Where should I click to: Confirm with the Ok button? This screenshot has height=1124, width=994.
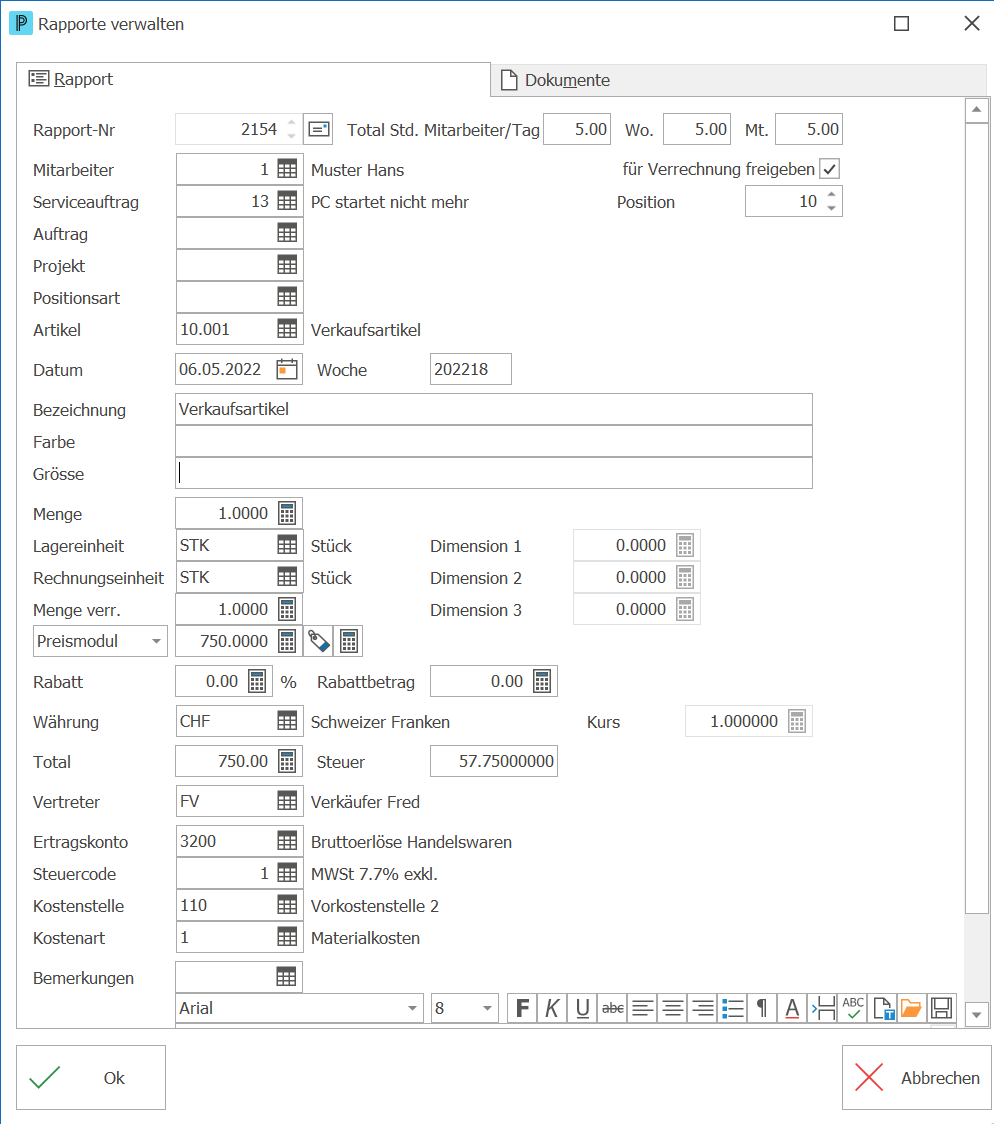pos(91,1077)
